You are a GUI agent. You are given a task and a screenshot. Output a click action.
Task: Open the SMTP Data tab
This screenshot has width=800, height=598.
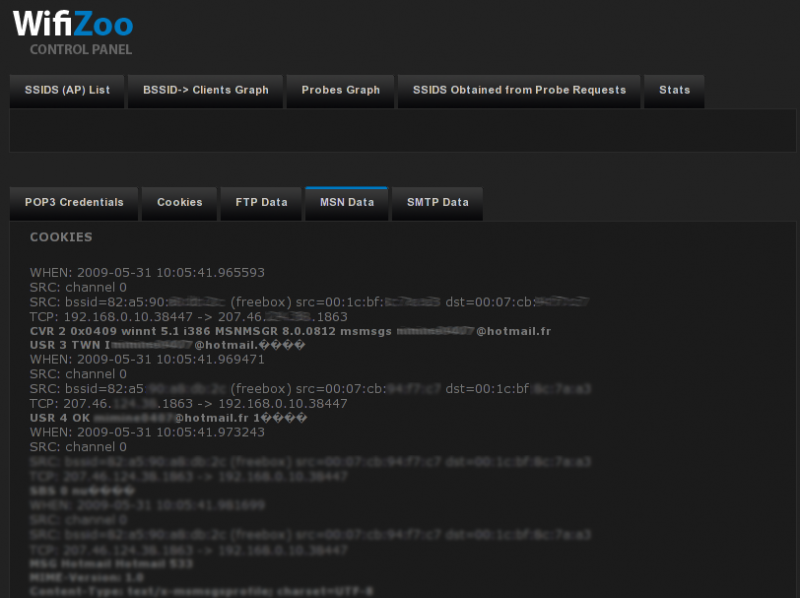coord(437,202)
